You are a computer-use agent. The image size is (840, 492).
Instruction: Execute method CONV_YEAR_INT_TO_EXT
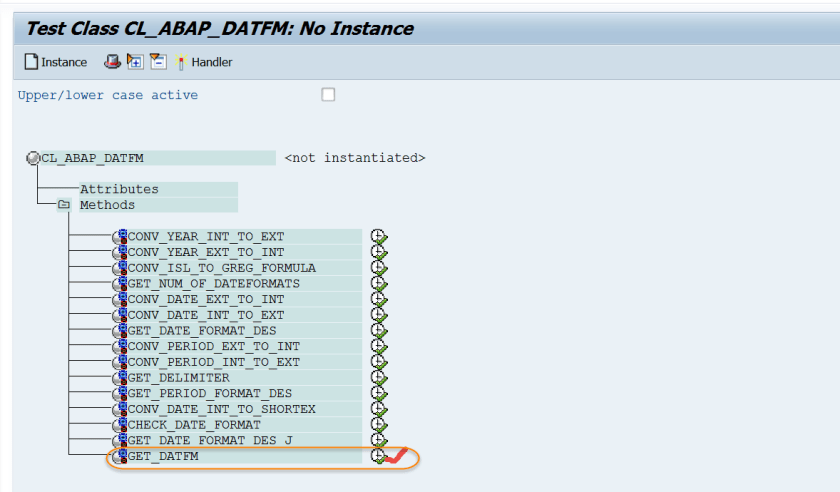[x=379, y=236]
